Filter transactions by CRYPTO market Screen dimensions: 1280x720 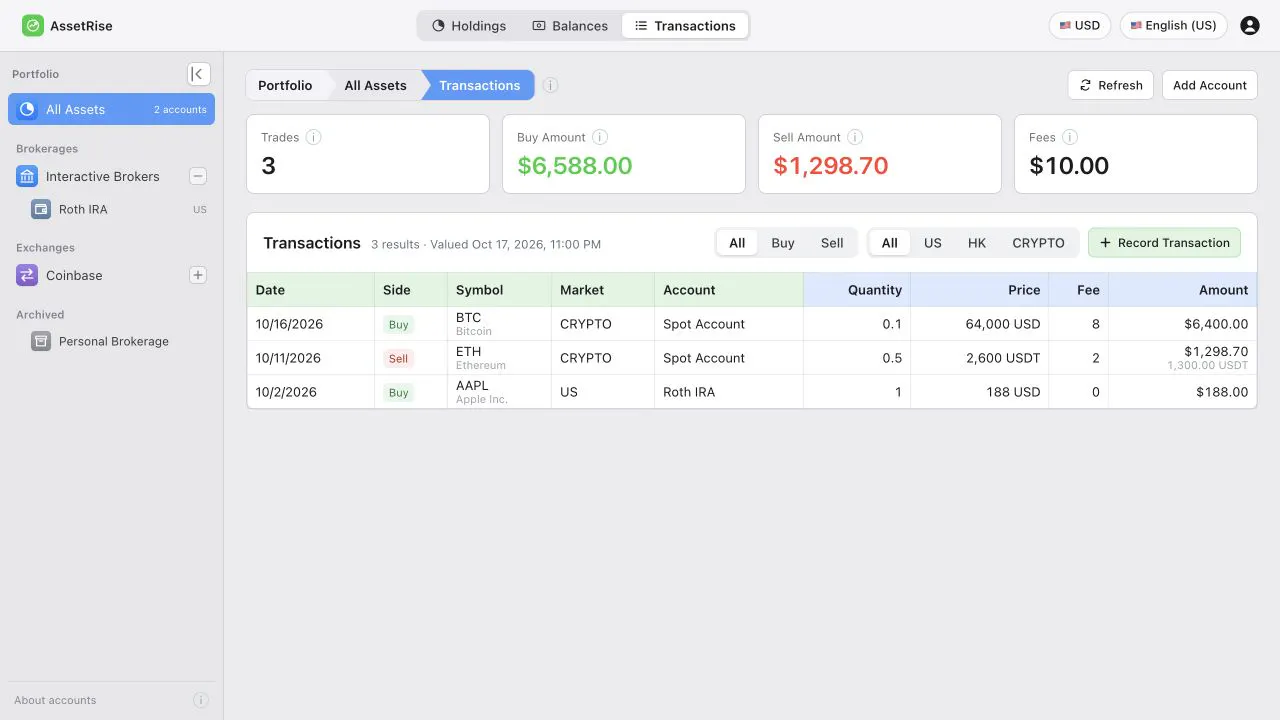click(x=1038, y=243)
